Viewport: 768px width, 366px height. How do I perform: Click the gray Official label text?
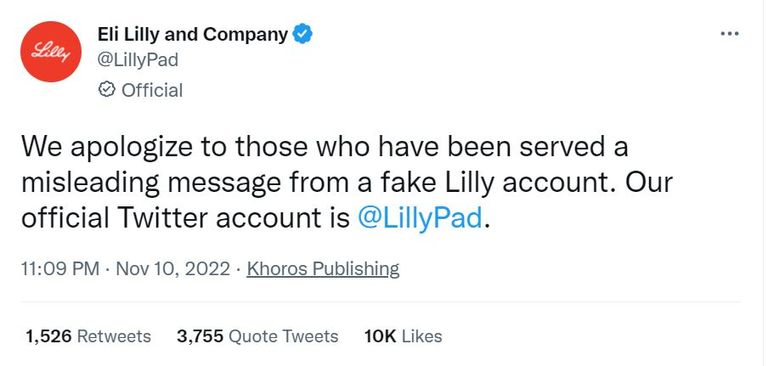pyautogui.click(x=152, y=90)
